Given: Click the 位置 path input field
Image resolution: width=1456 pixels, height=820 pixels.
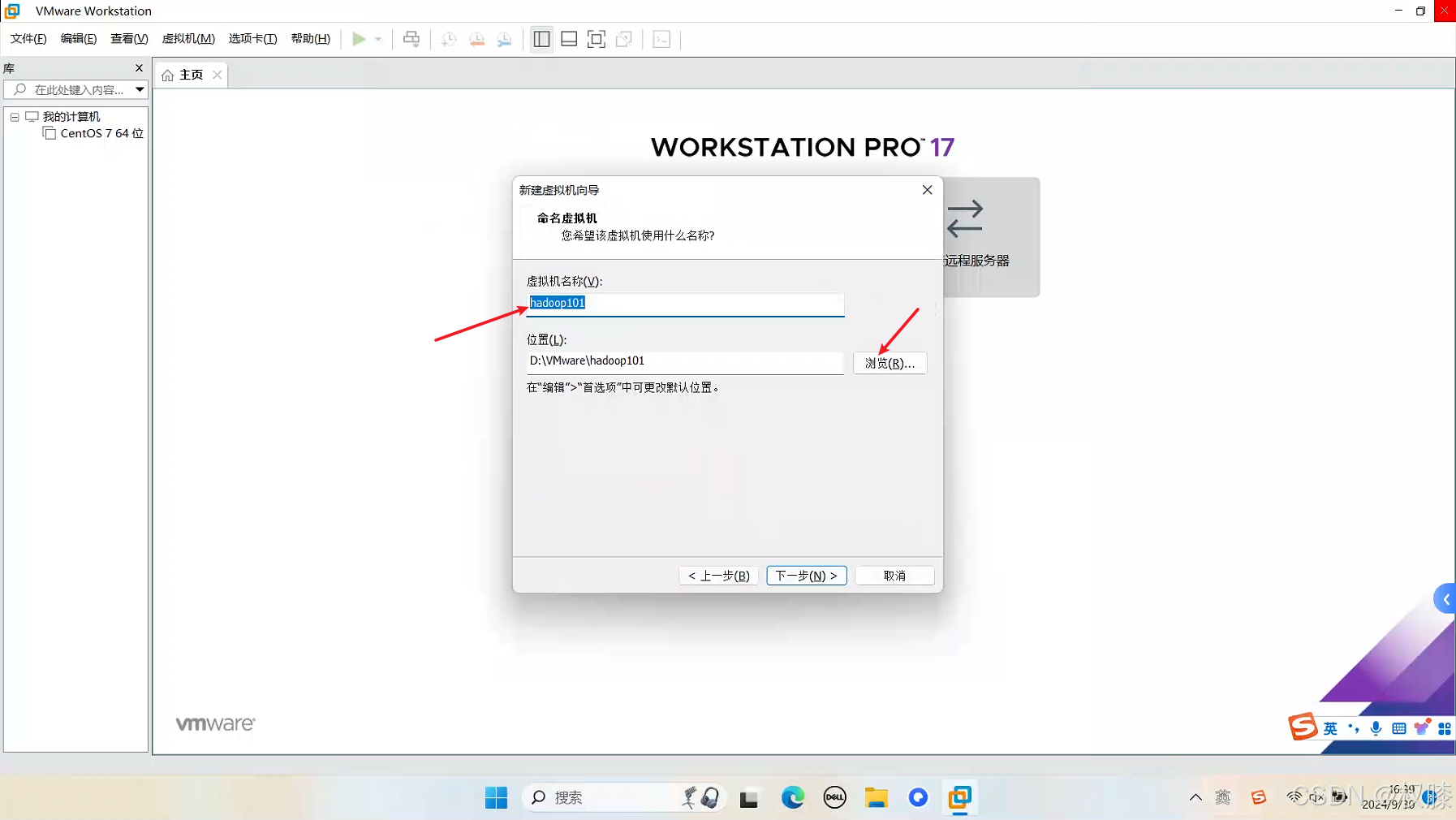Looking at the screenshot, I should 685,361.
